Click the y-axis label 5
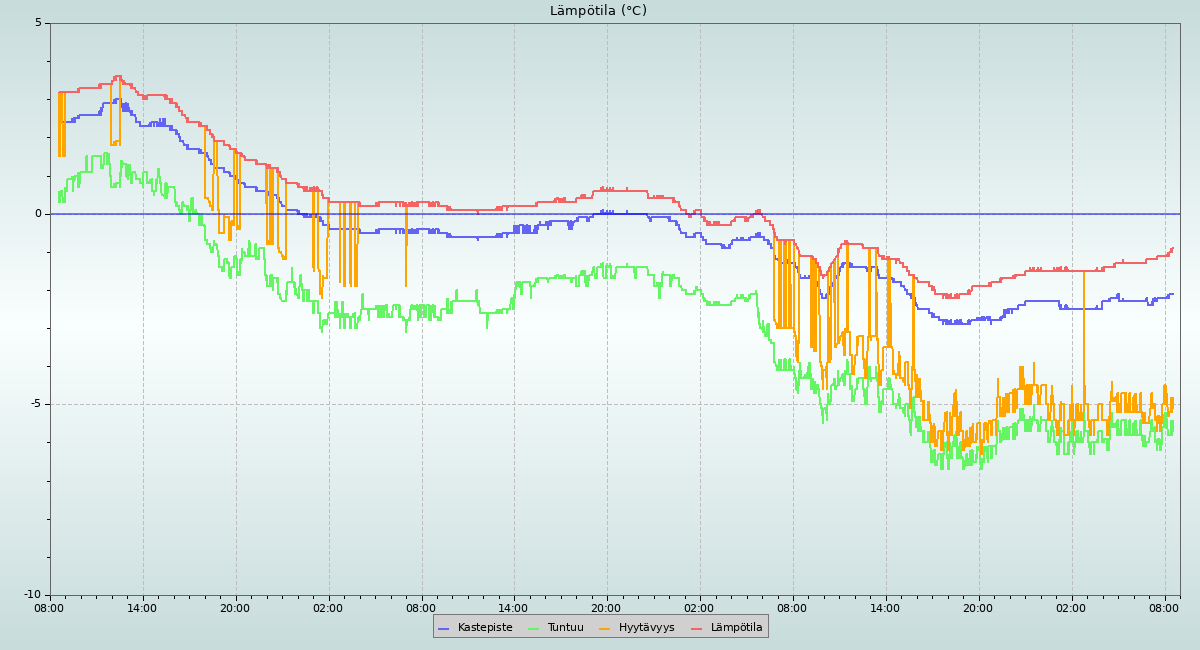 (x=38, y=23)
